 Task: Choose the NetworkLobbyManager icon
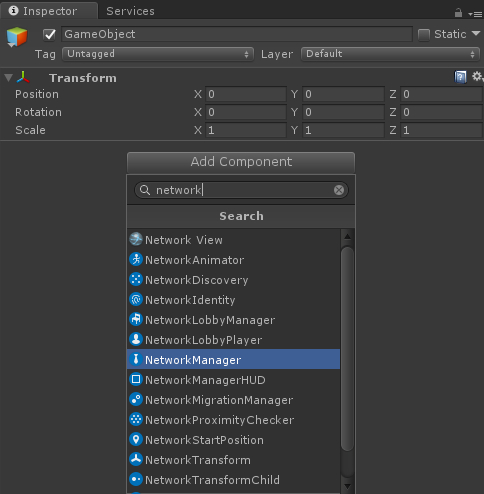click(x=136, y=319)
